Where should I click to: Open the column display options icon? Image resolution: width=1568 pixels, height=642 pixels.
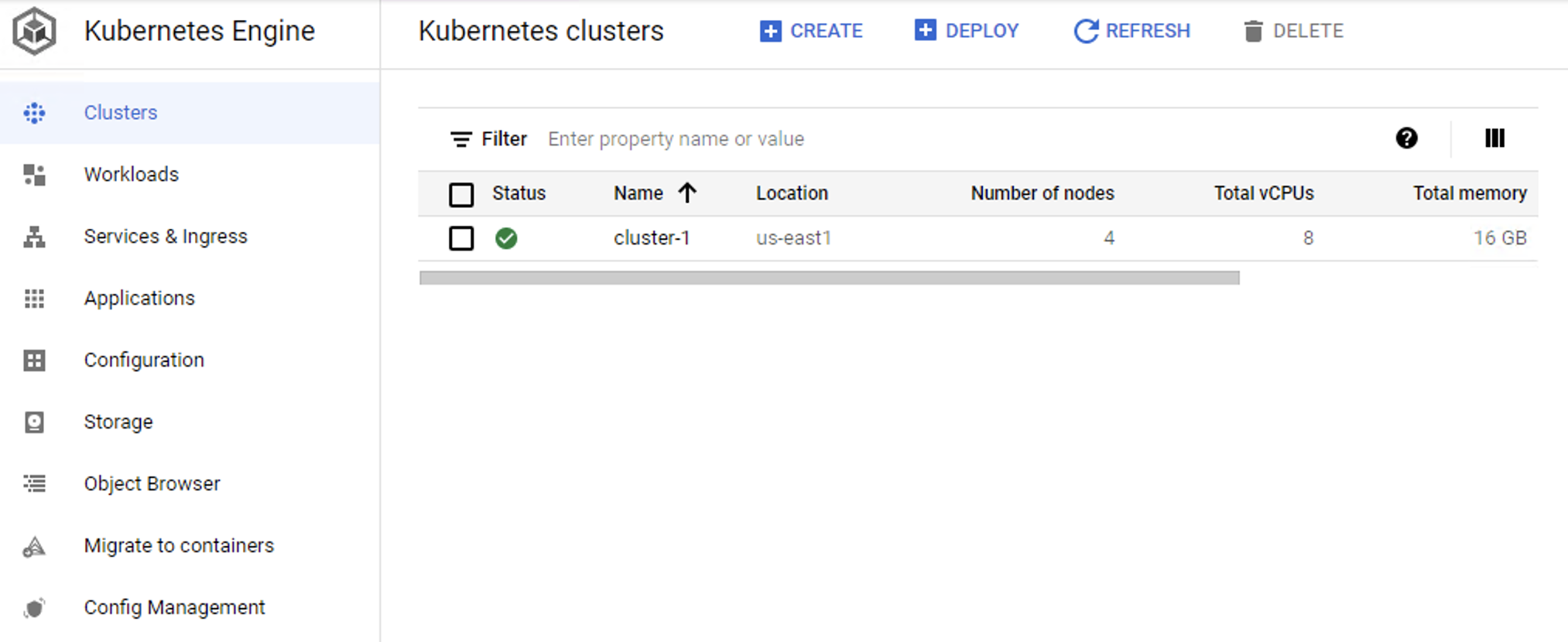(1494, 138)
